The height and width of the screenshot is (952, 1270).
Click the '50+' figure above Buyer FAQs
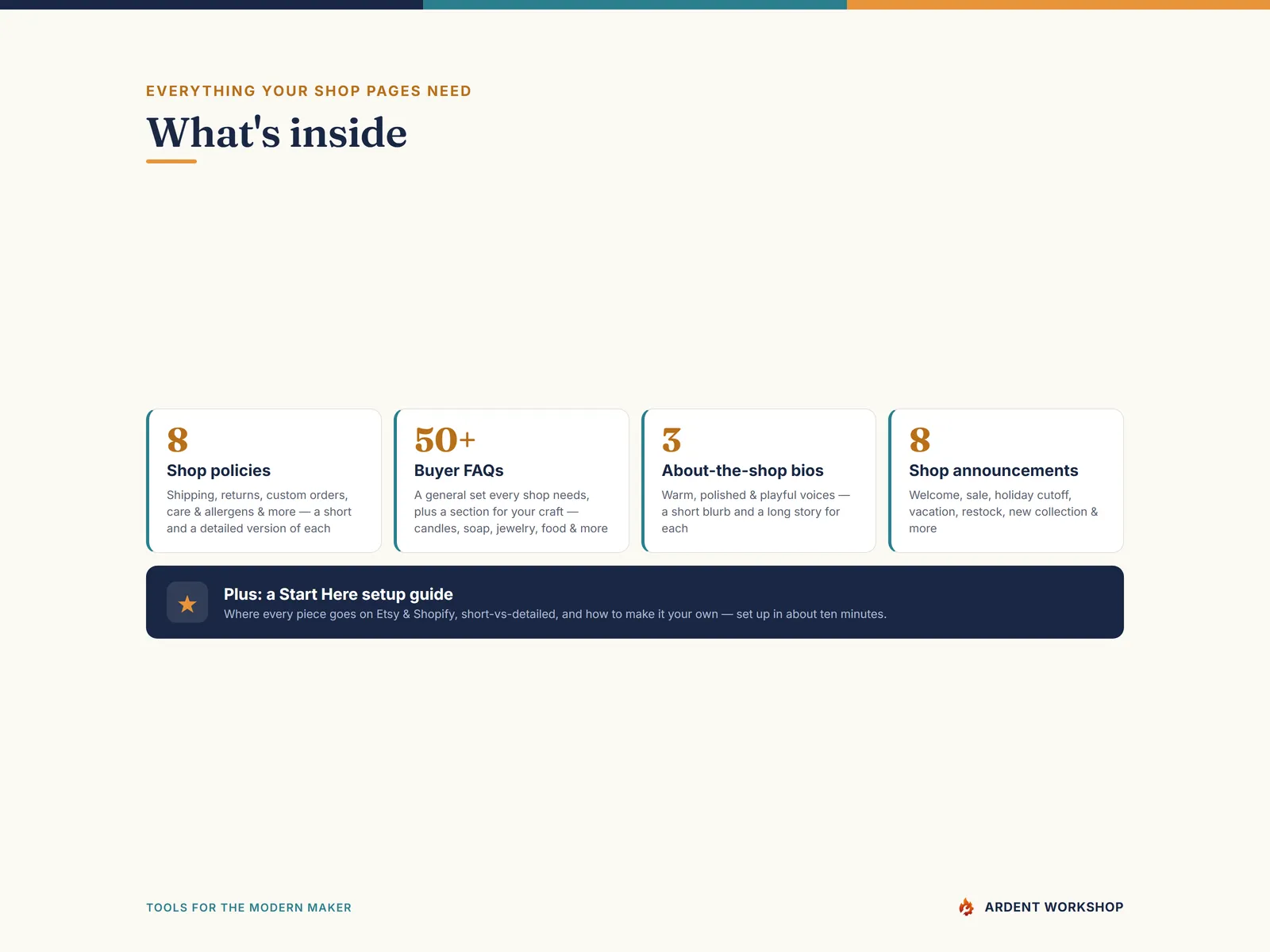pos(444,440)
